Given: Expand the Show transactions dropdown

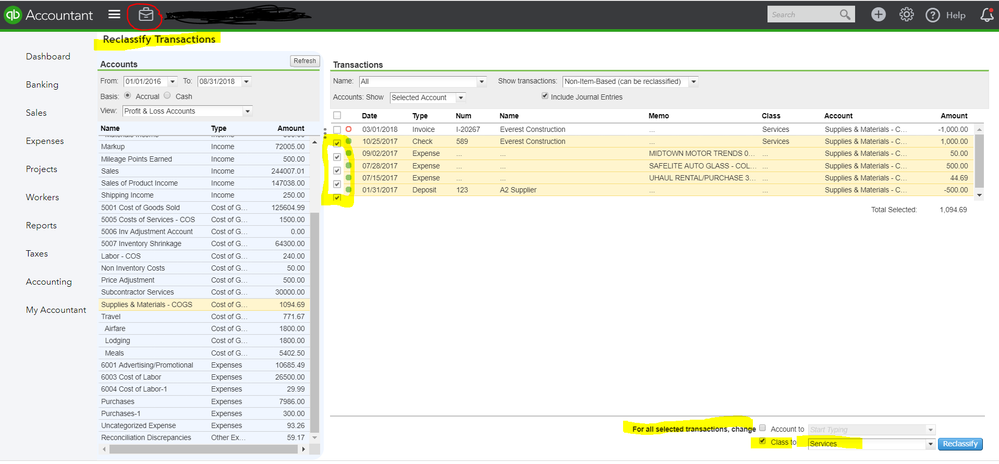Looking at the screenshot, I should [630, 81].
